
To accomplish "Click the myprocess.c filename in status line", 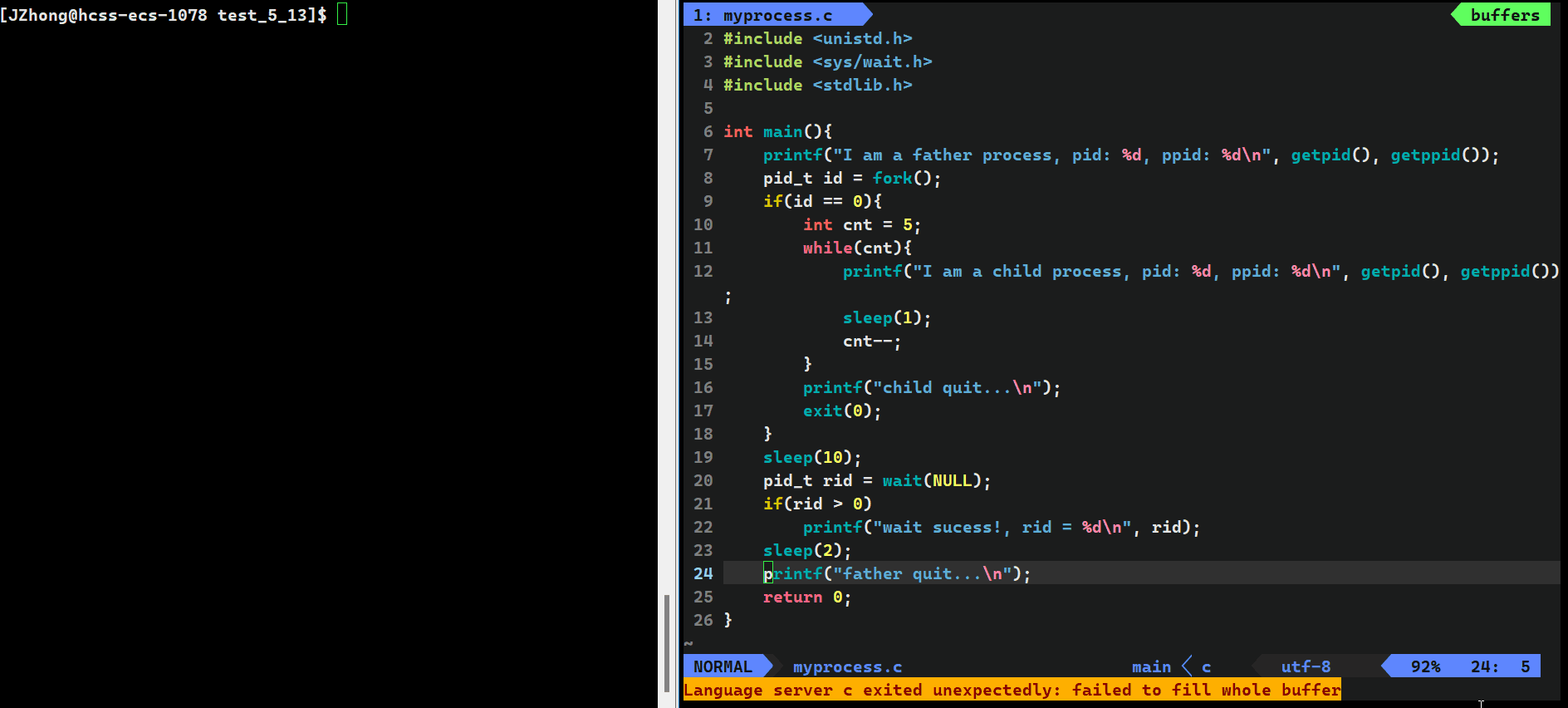I will point(847,666).
